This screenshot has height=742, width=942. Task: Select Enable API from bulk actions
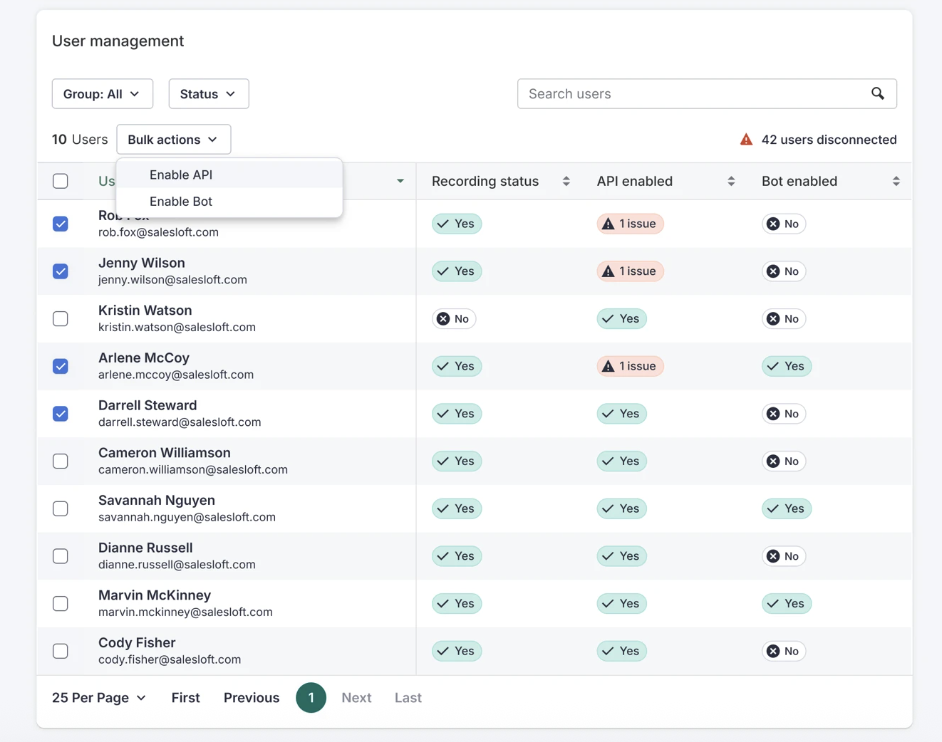point(229,175)
